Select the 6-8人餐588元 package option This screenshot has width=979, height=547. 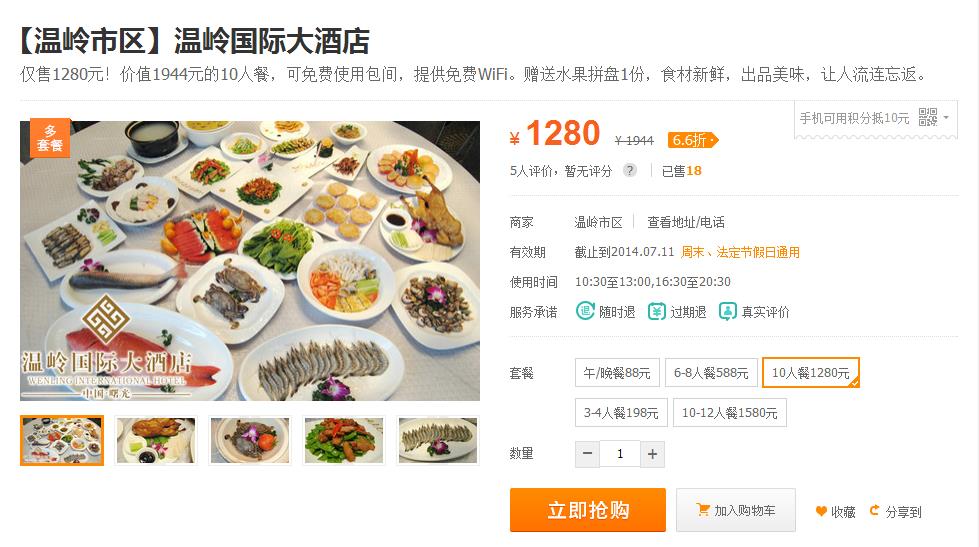(x=711, y=373)
